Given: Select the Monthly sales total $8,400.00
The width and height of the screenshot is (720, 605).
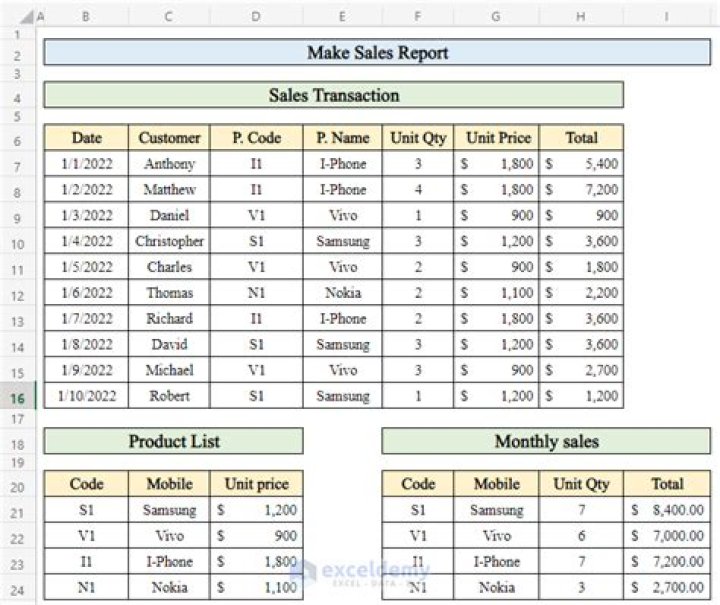Looking at the screenshot, I should tap(667, 510).
